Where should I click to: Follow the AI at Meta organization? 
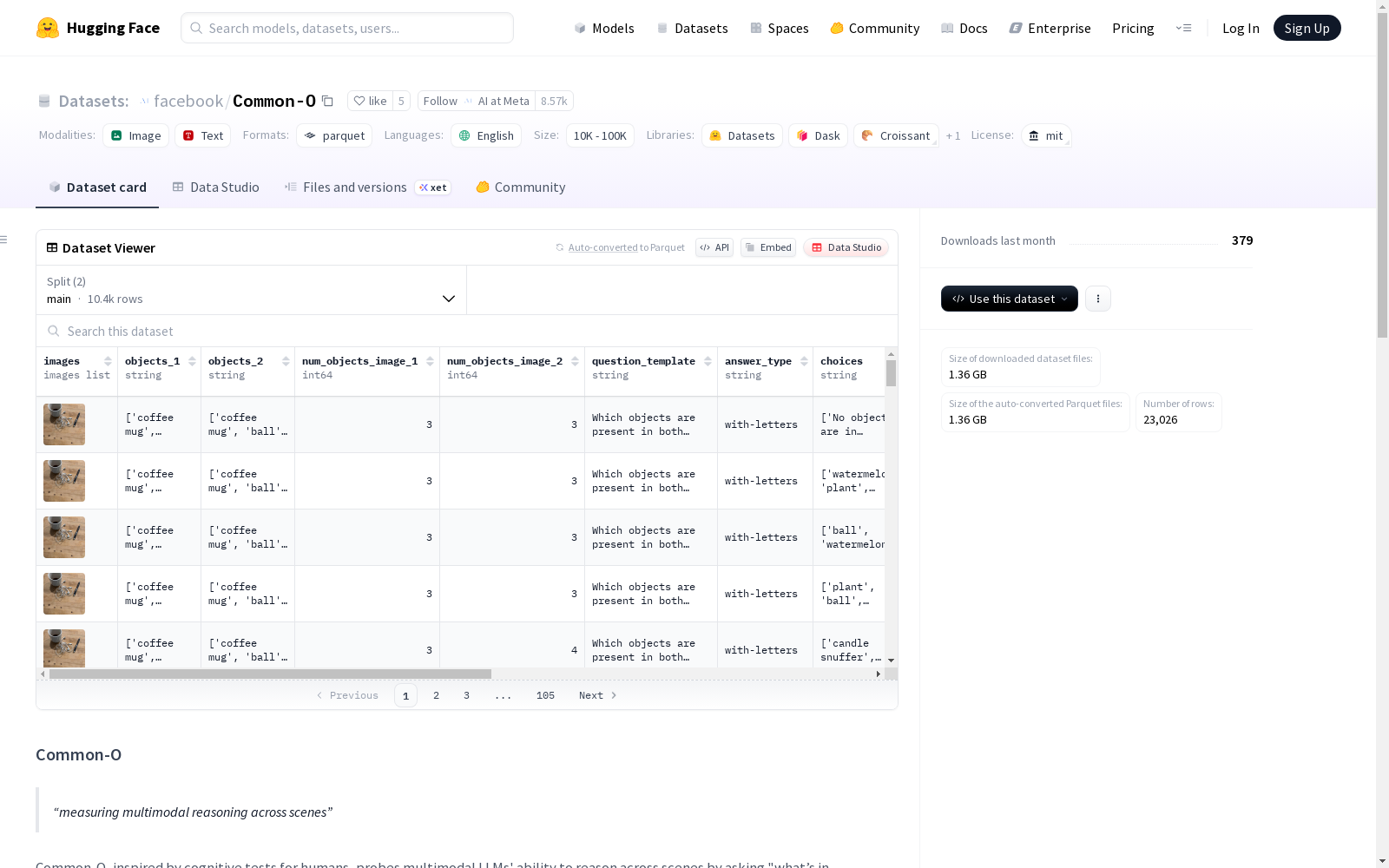point(477,101)
